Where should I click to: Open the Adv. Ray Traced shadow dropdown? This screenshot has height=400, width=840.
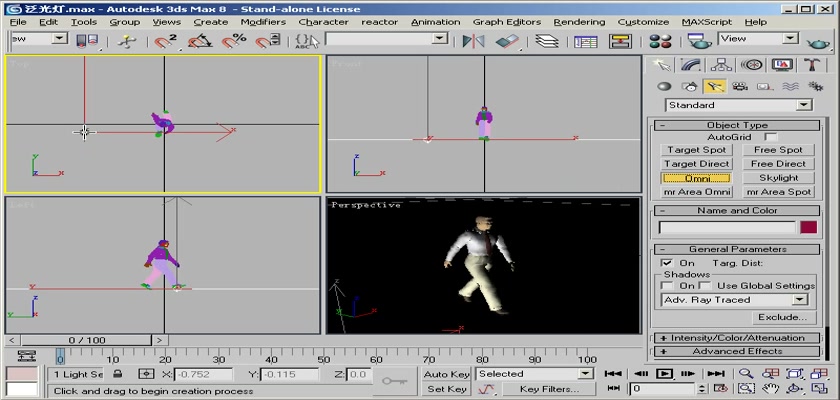735,299
